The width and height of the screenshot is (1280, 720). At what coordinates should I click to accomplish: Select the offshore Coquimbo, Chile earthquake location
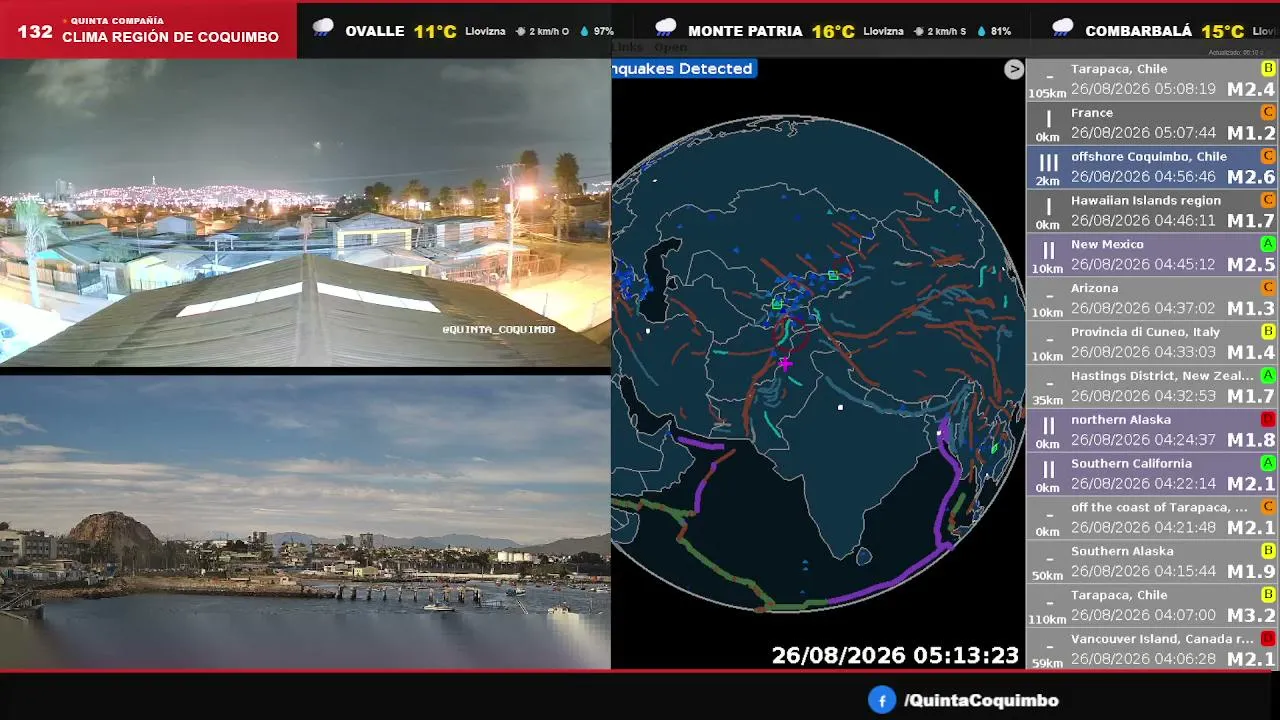tap(1149, 156)
